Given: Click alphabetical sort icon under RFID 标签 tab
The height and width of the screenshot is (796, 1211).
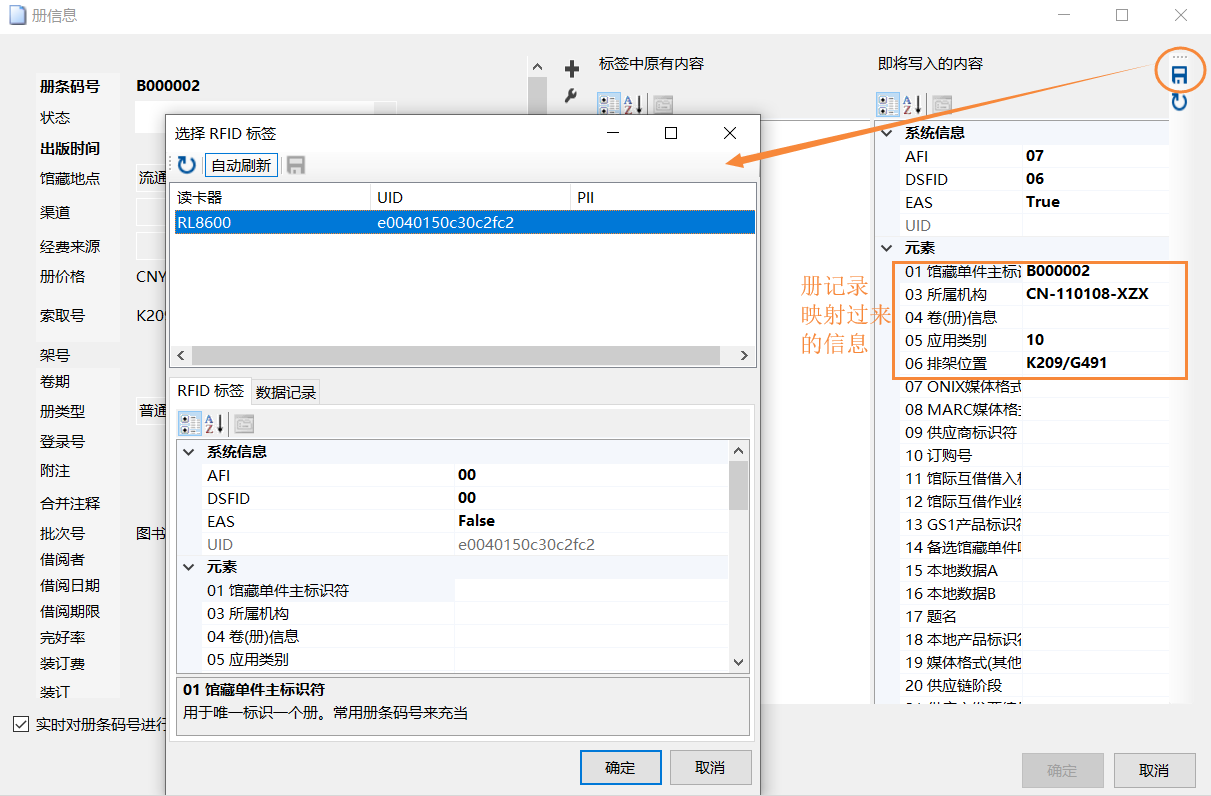Looking at the screenshot, I should click(214, 423).
